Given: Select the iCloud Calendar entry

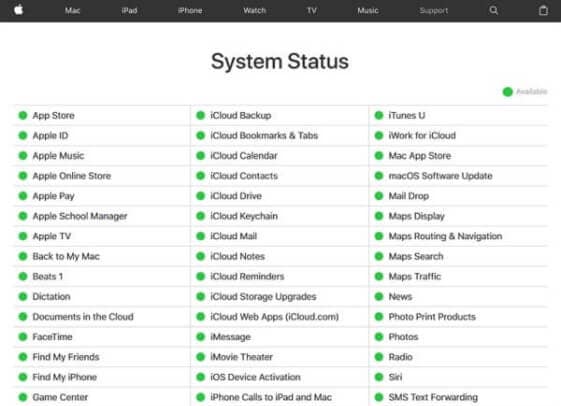Looking at the screenshot, I should (244, 156).
